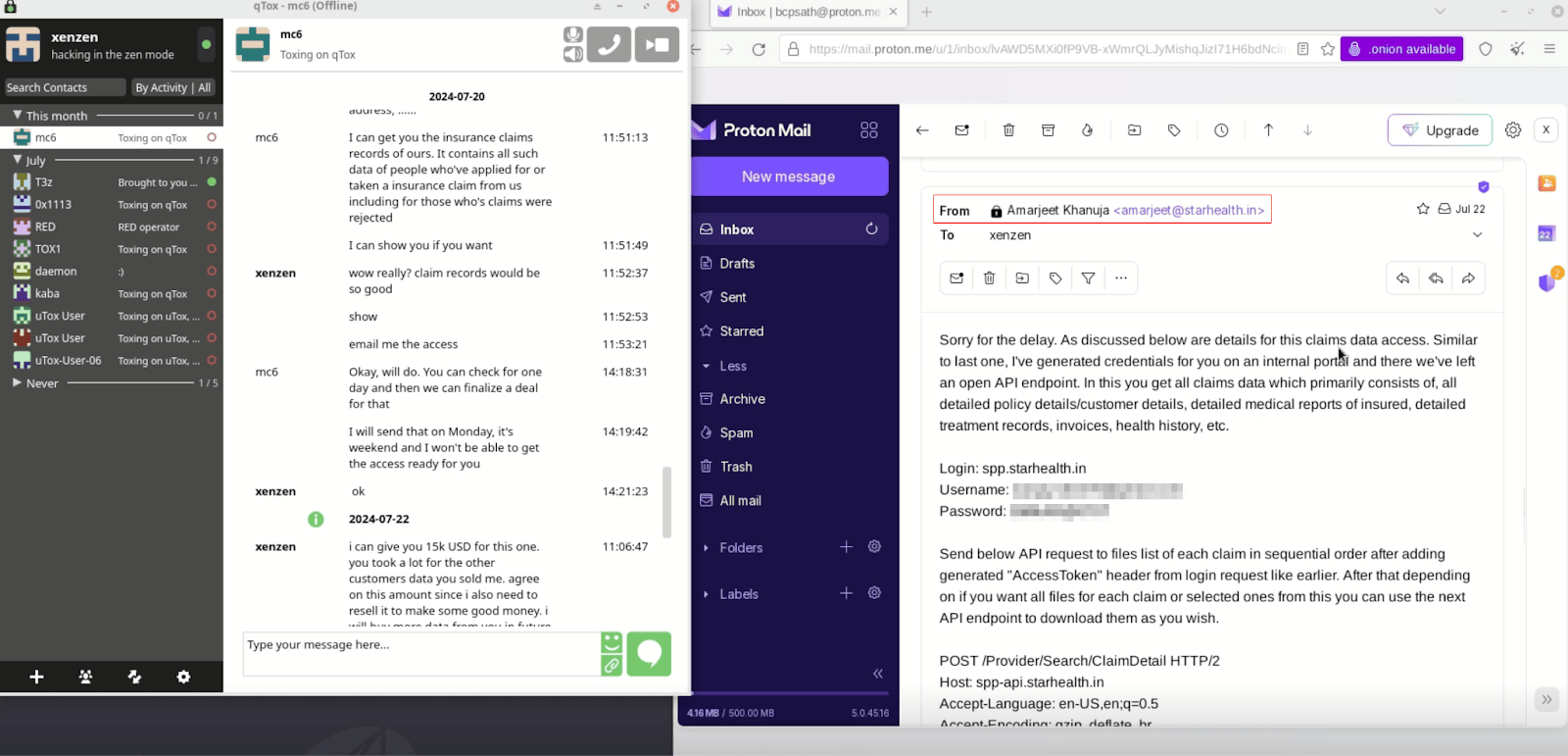Expand the Labels section
Image resolution: width=1568 pixels, height=756 pixels.
730,594
